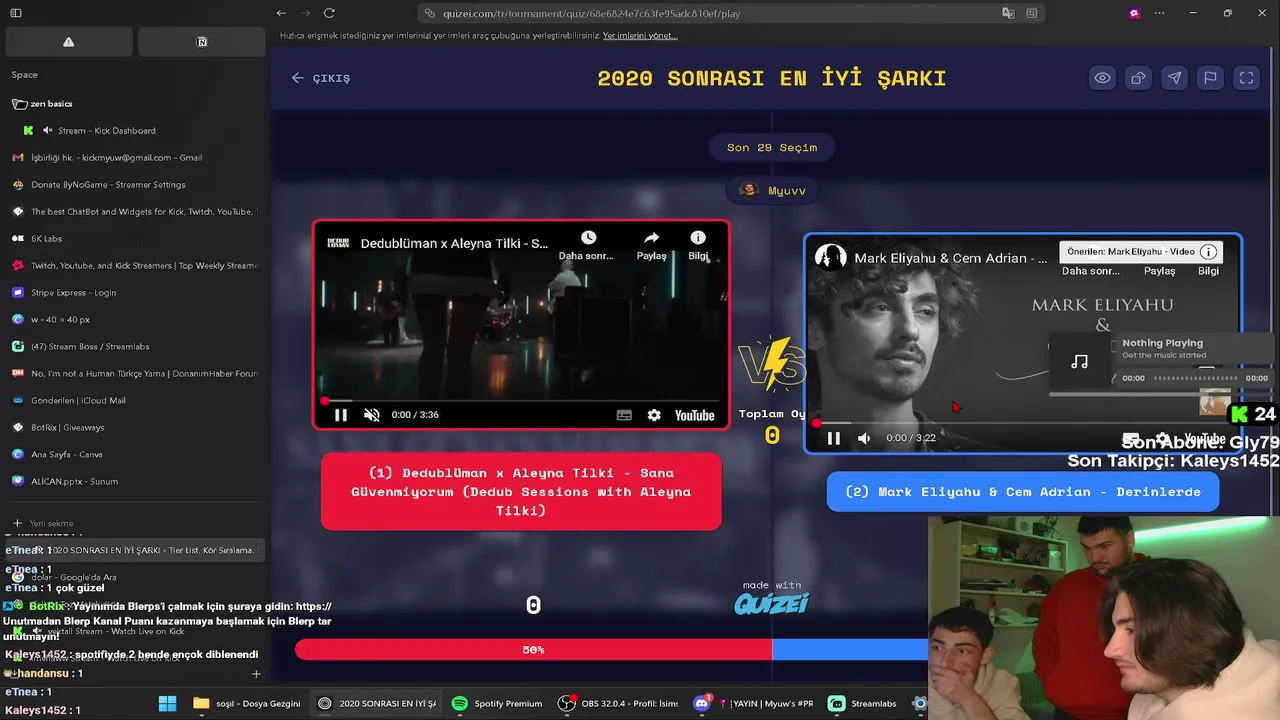Viewport: 1280px width, 720px height.
Task: Toggle the browser sidebar panel icon
Action: (x=16, y=13)
